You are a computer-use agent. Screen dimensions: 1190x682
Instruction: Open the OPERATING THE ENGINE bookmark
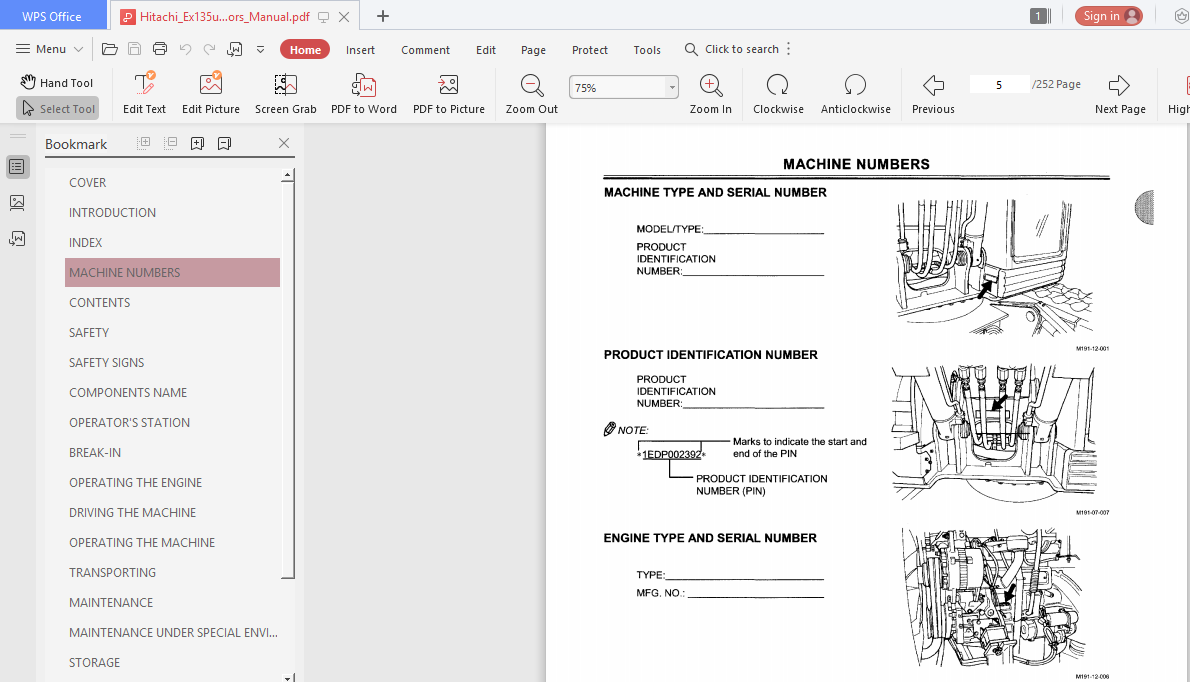click(135, 482)
